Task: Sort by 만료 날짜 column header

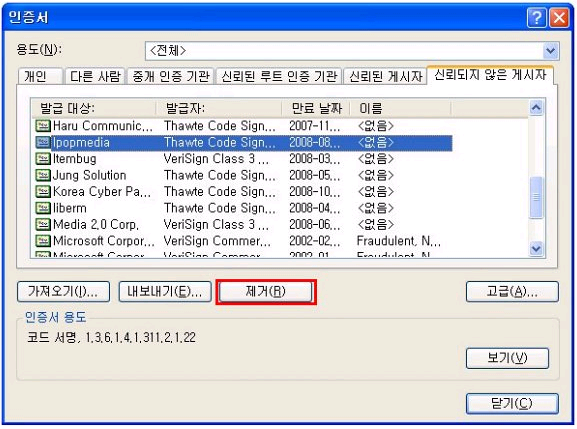Action: point(316,108)
